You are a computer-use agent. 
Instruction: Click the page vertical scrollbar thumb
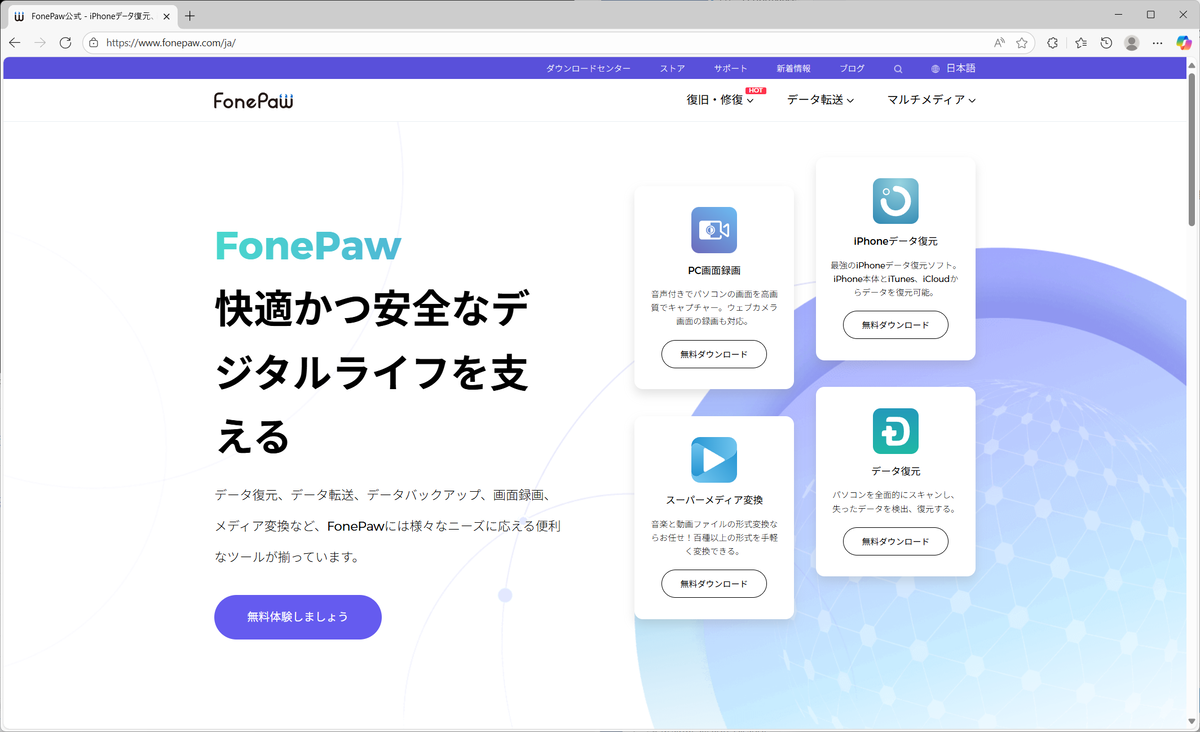pyautogui.click(x=1192, y=150)
